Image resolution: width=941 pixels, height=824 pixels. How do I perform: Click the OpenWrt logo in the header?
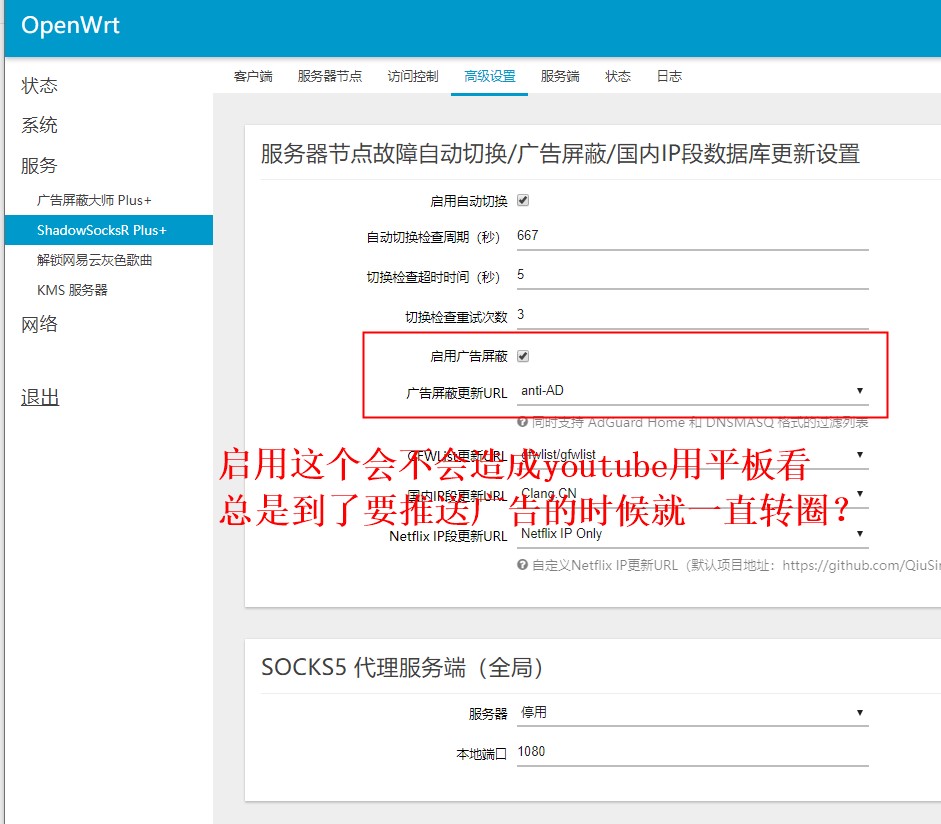tap(70, 26)
